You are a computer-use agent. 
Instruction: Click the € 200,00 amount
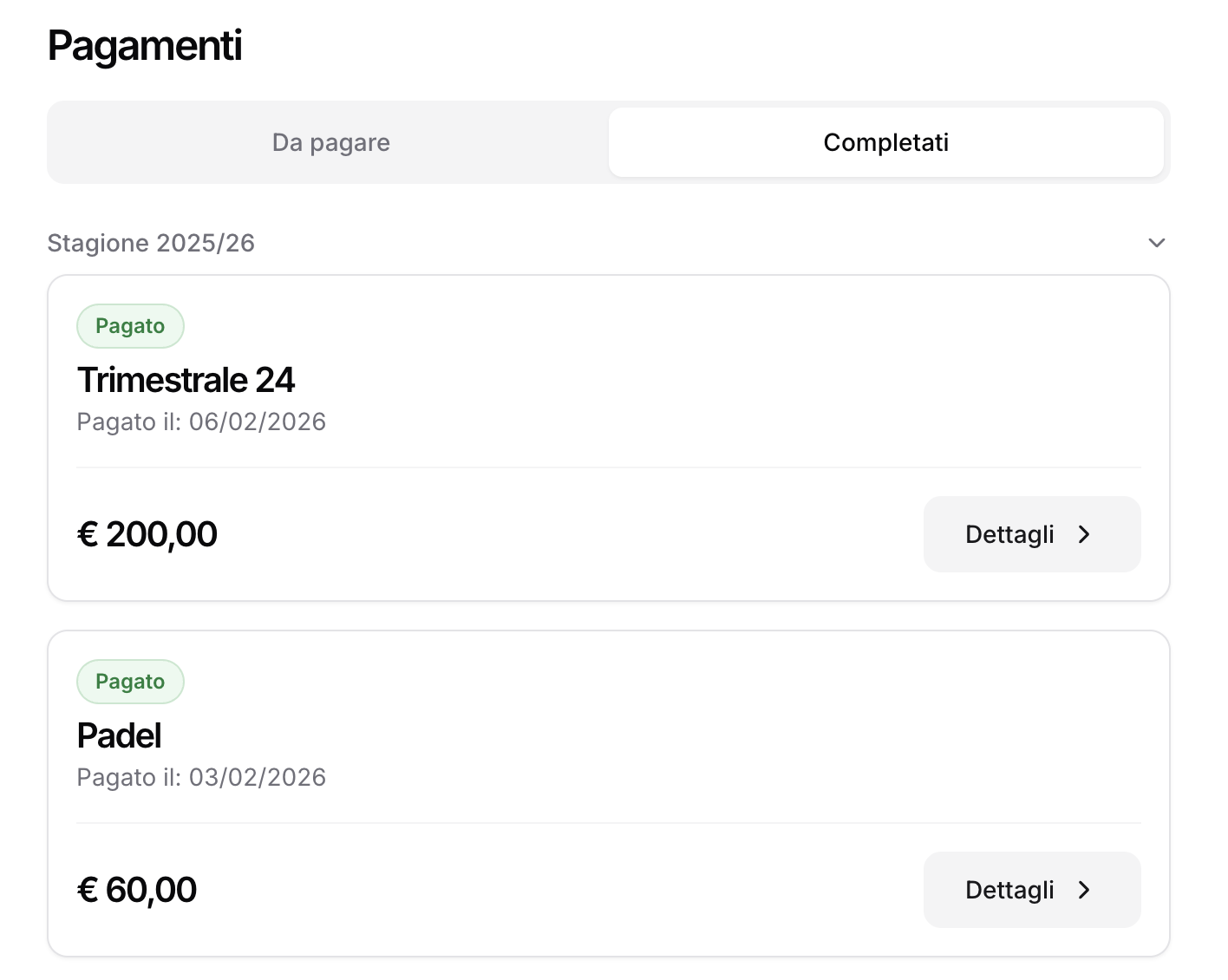click(x=147, y=534)
